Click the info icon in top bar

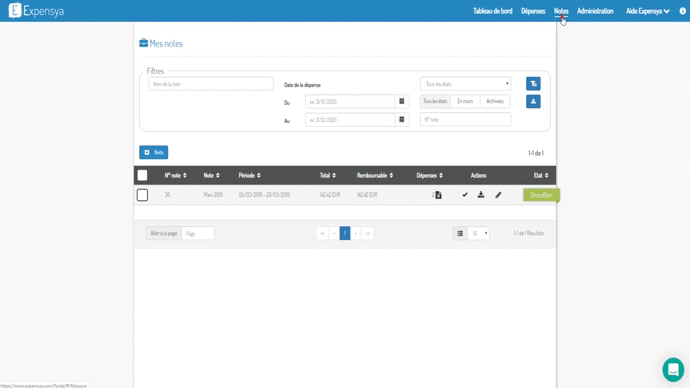[683, 11]
